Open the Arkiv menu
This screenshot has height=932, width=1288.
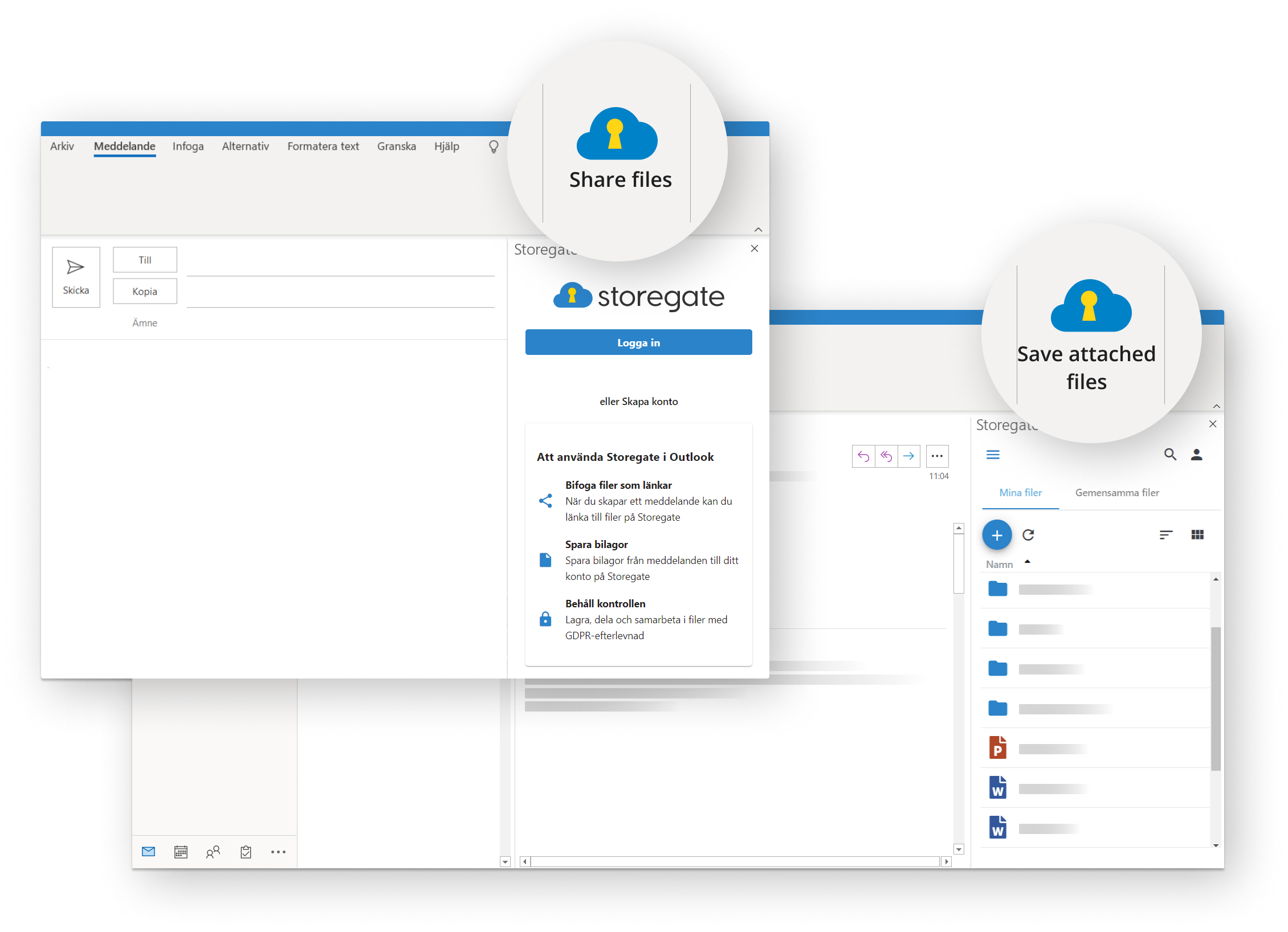click(62, 146)
